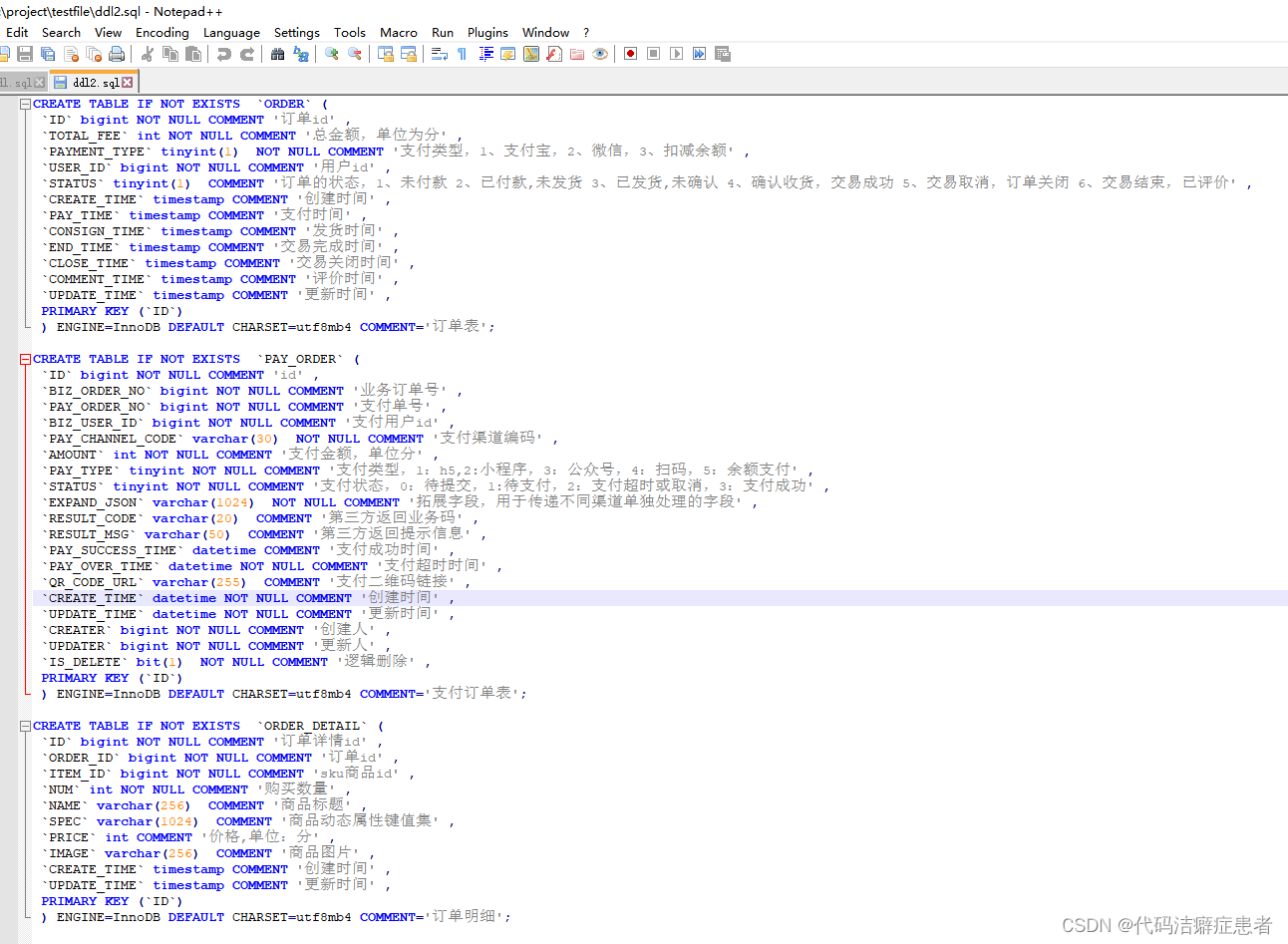This screenshot has width=1288, height=944.
Task: Click the `CONSIGN_TIME` column name
Action: (x=97, y=231)
